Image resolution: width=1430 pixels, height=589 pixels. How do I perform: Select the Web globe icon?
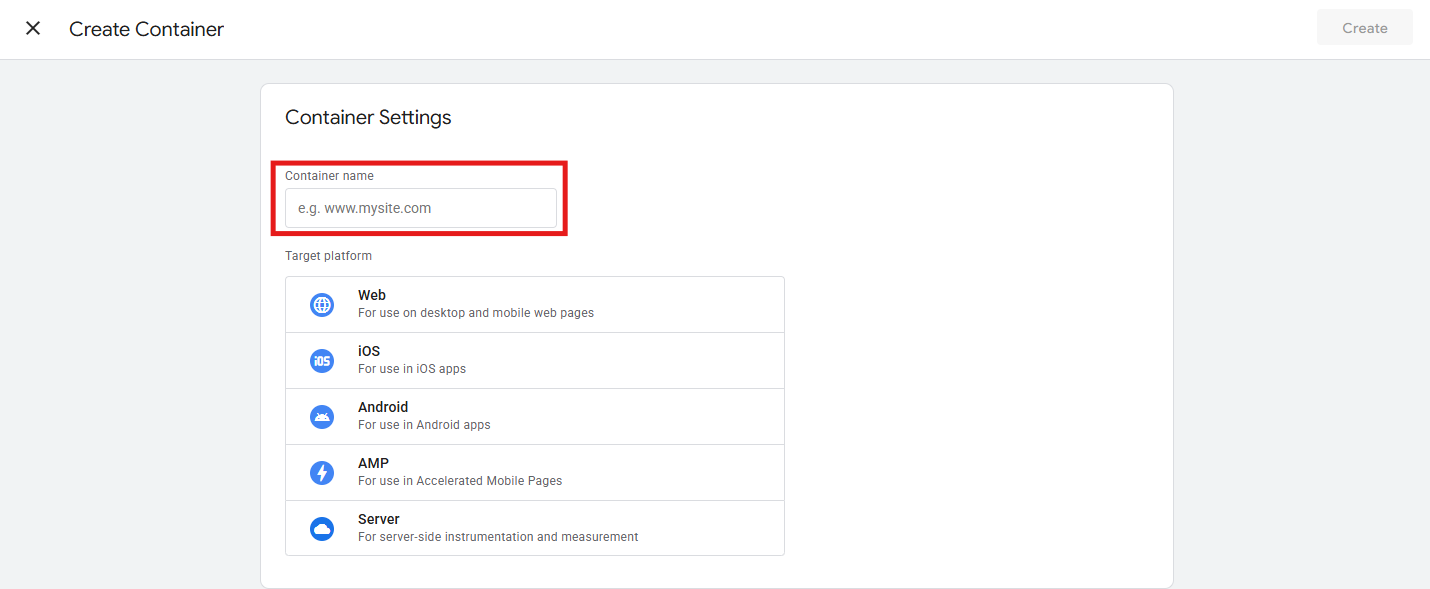pyautogui.click(x=322, y=305)
